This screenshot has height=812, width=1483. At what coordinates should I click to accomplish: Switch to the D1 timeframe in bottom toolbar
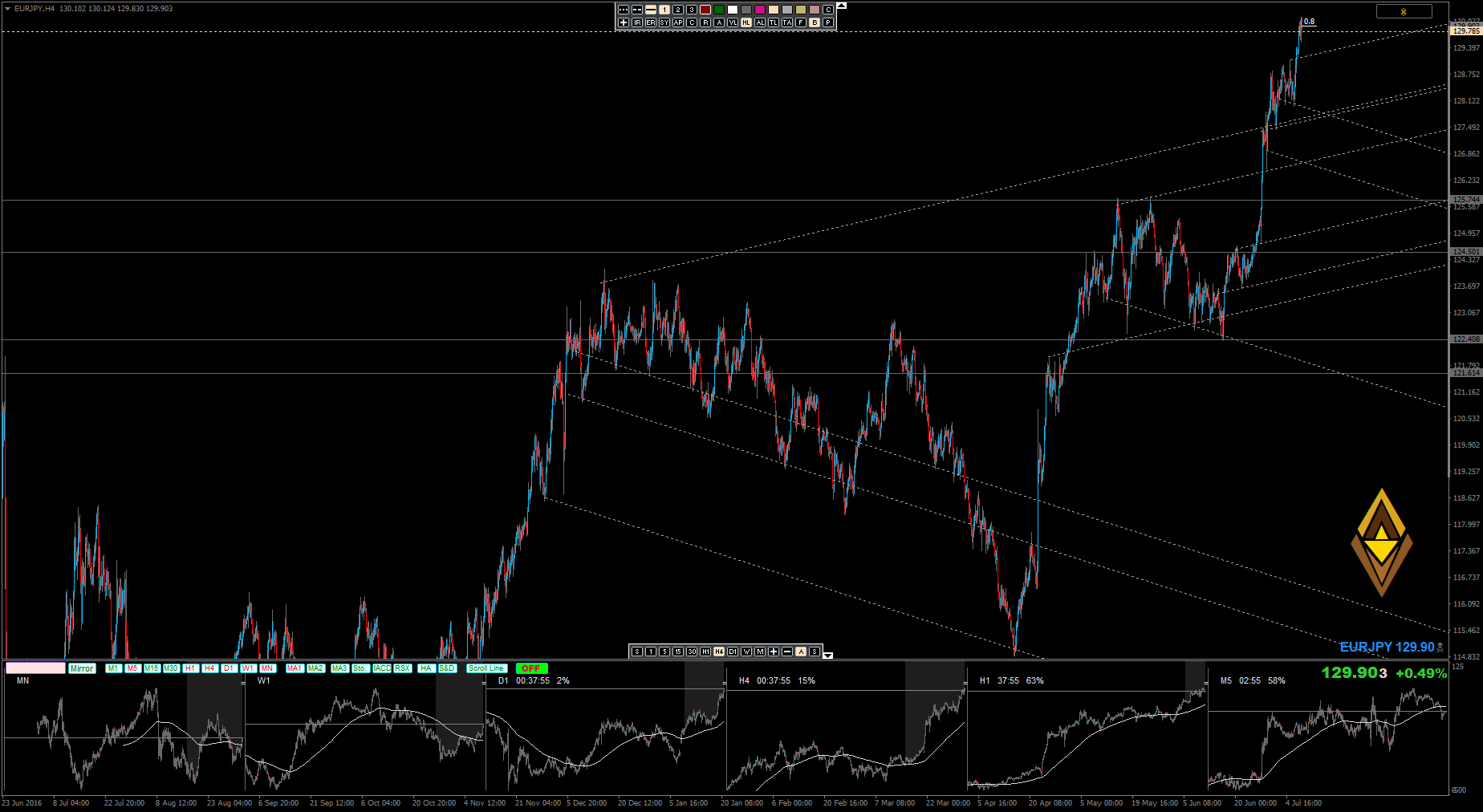733,652
